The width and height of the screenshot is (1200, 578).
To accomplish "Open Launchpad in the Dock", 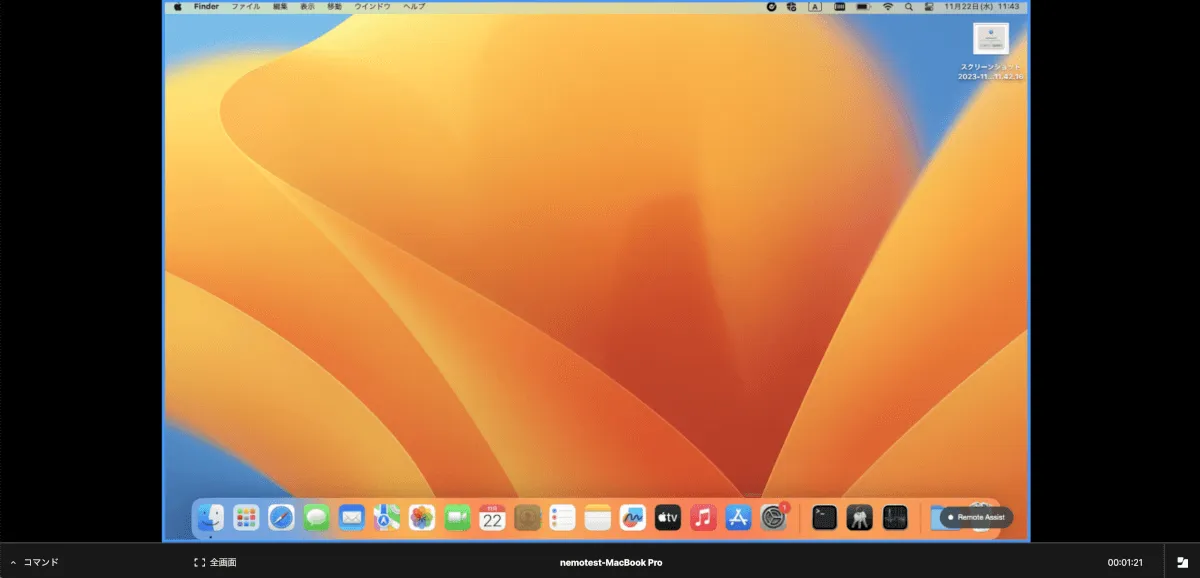I will tap(246, 517).
